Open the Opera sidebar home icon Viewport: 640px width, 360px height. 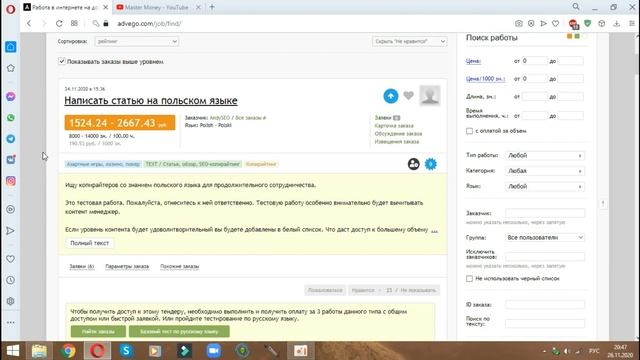pos(11,47)
